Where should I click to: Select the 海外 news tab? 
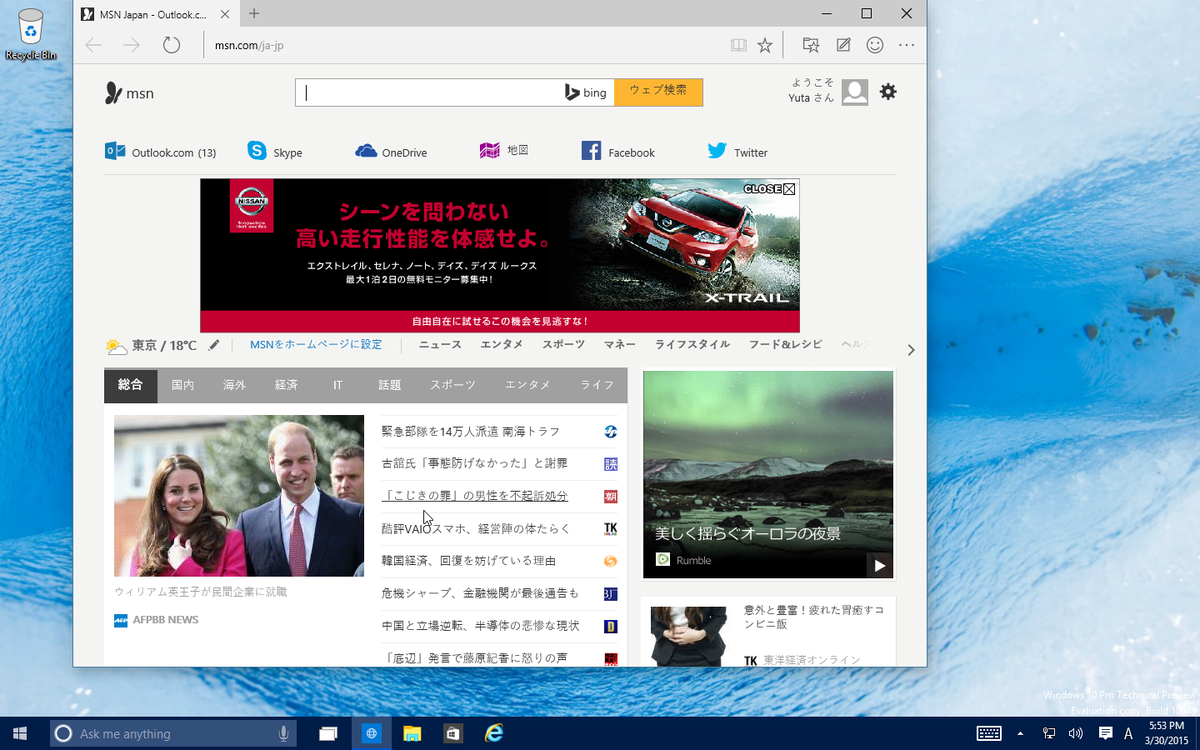[x=235, y=385]
